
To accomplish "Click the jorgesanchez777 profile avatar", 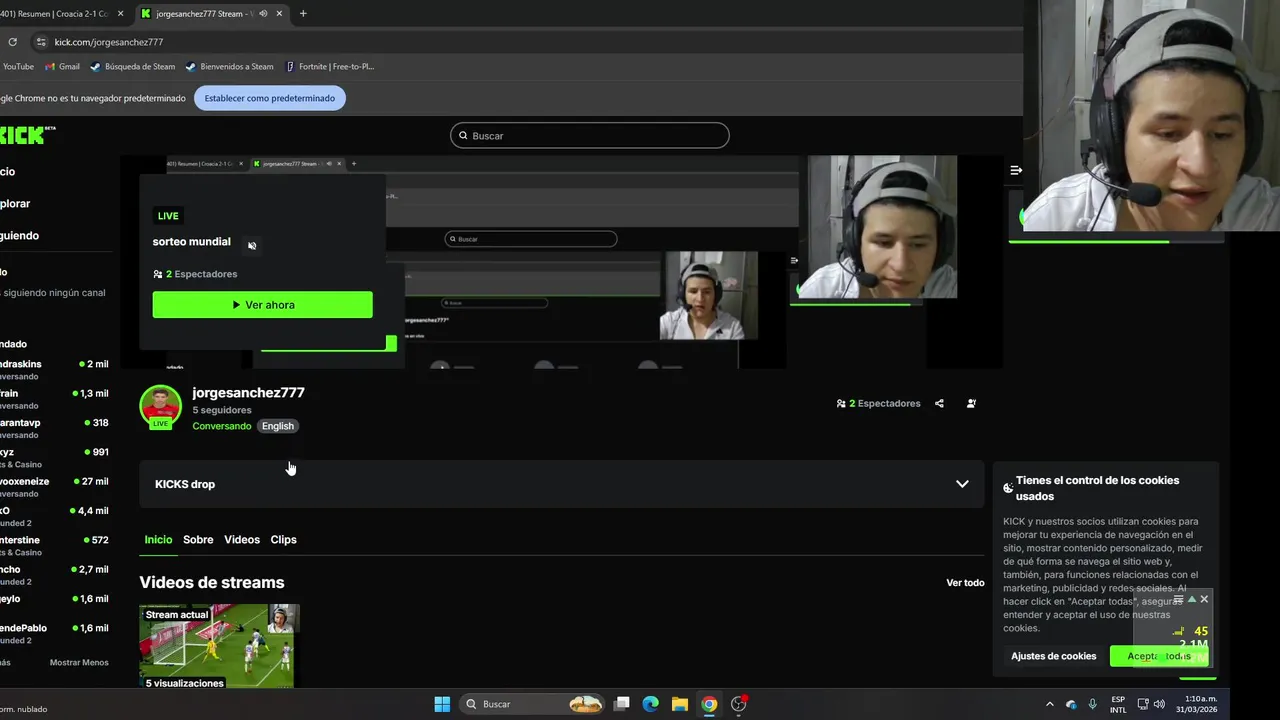I will pos(160,406).
